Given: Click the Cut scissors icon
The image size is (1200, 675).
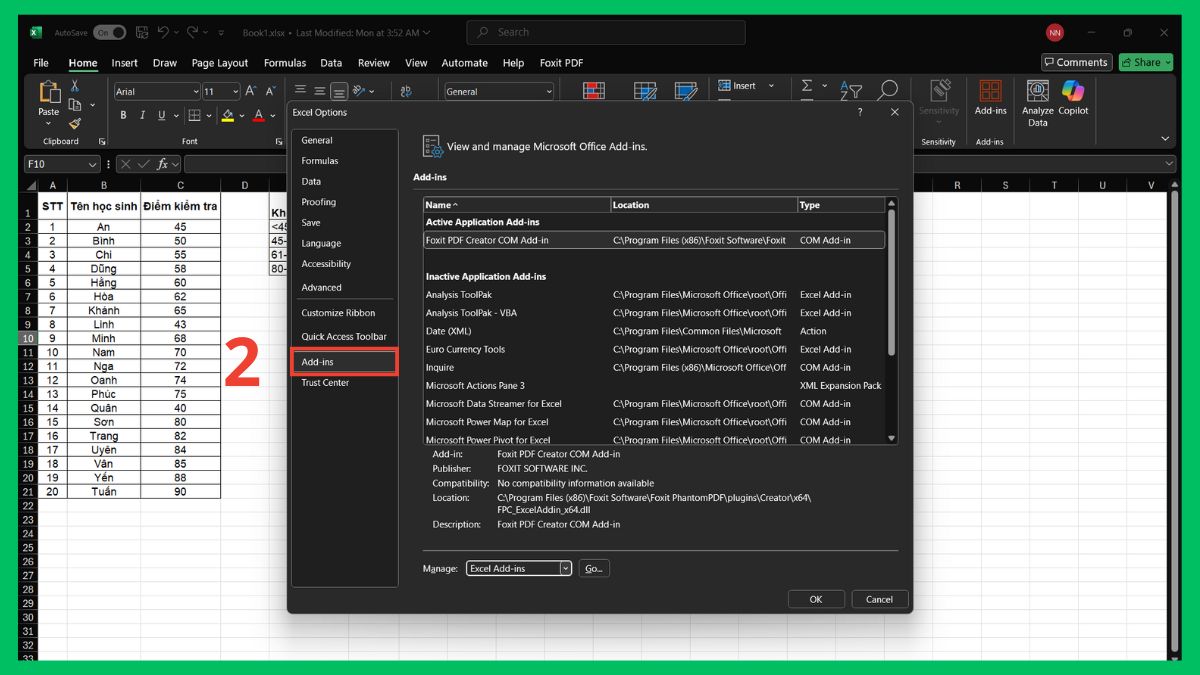Looking at the screenshot, I should pyautogui.click(x=75, y=87).
